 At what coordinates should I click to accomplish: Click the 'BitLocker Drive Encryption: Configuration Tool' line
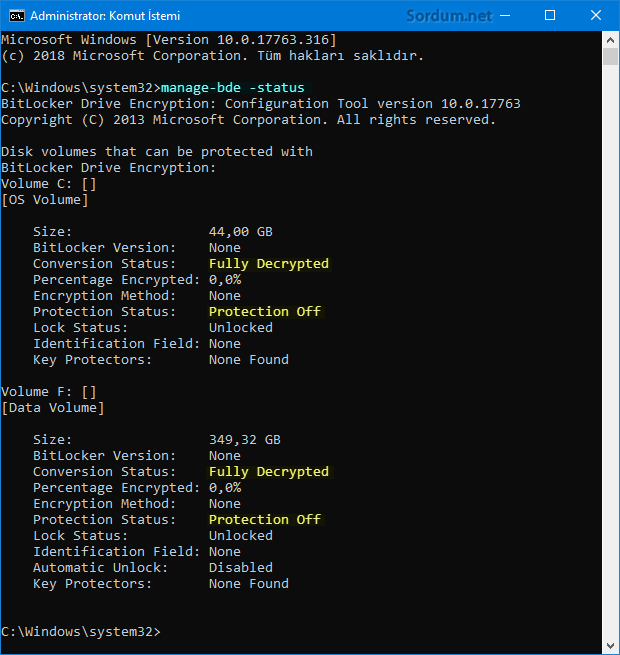[261, 104]
